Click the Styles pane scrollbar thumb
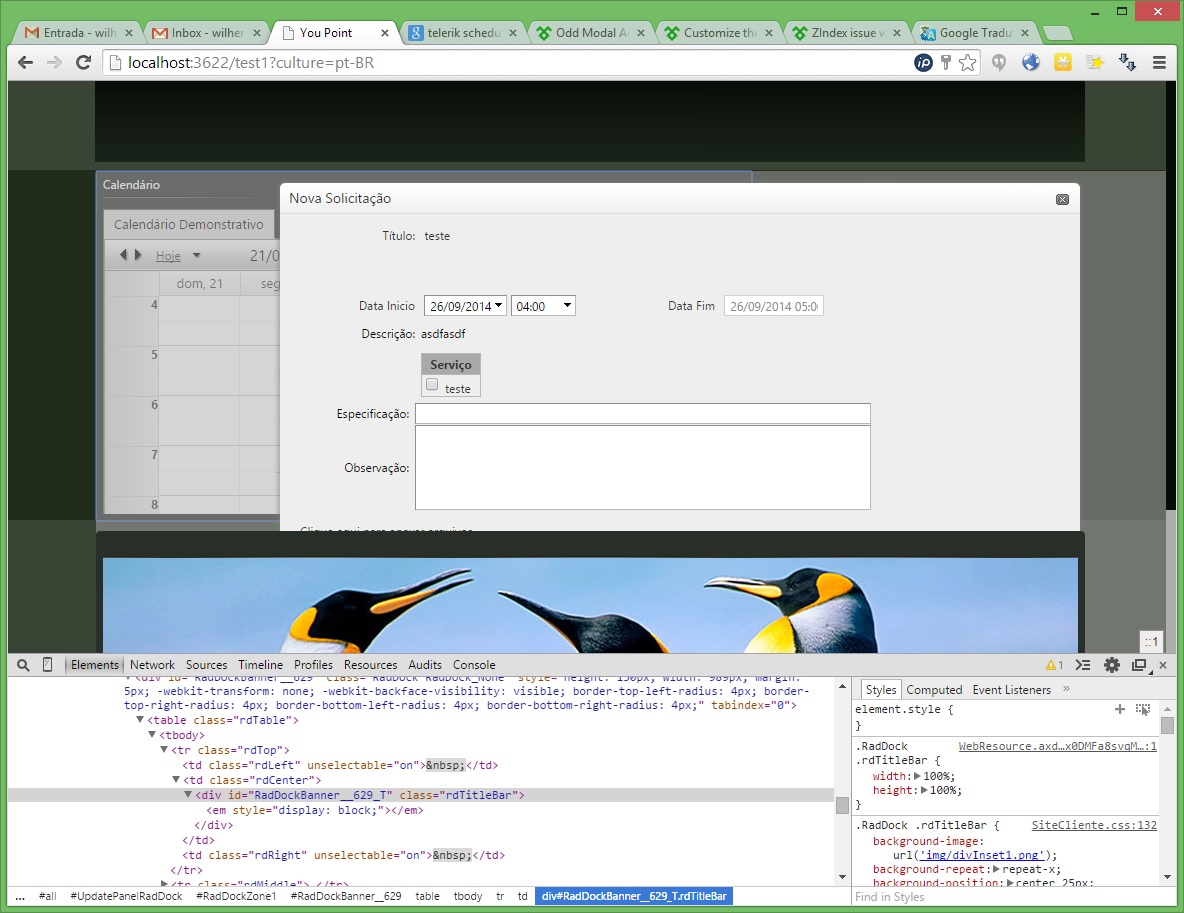 click(1167, 725)
